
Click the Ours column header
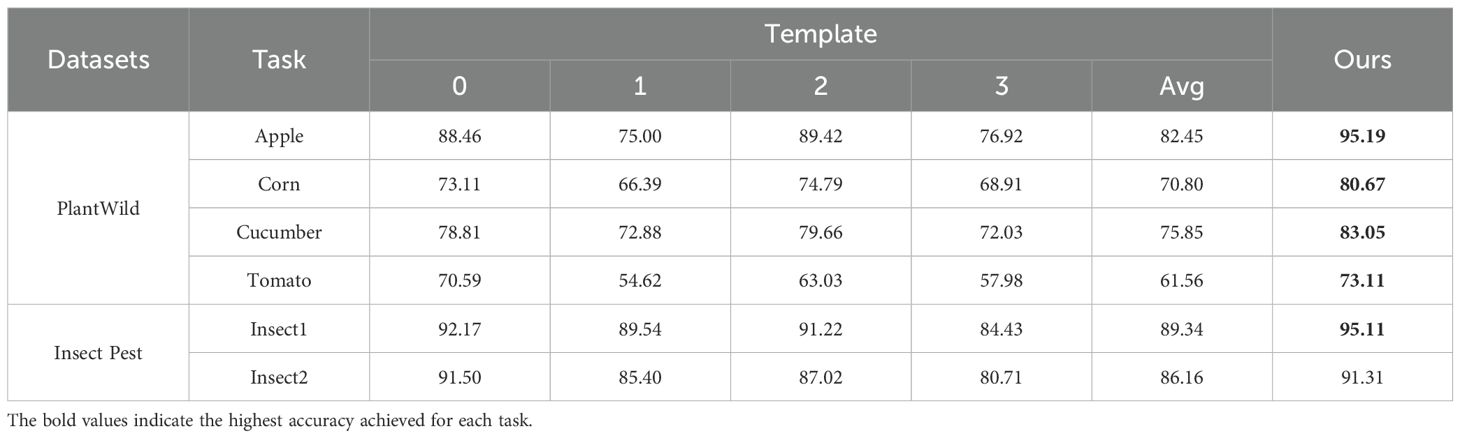click(x=1362, y=60)
